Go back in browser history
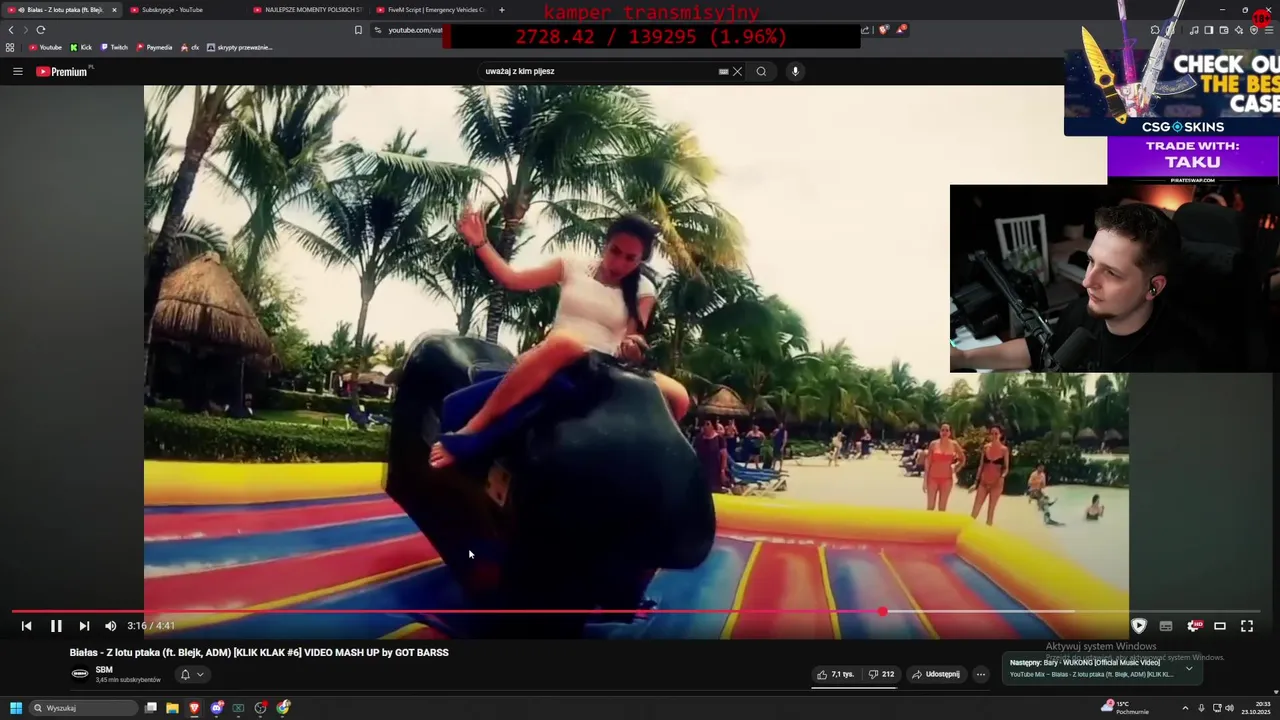The height and width of the screenshot is (720, 1280). 11,30
